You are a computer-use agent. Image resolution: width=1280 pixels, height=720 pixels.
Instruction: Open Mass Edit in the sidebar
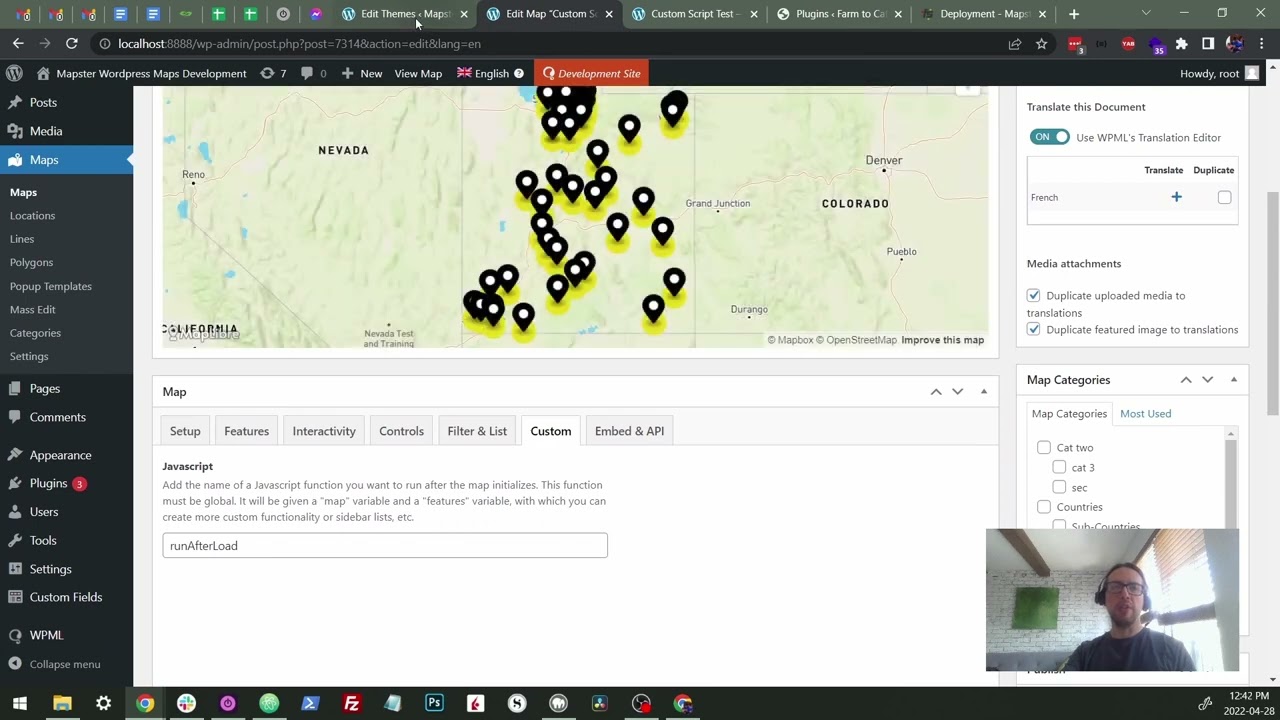coord(33,309)
